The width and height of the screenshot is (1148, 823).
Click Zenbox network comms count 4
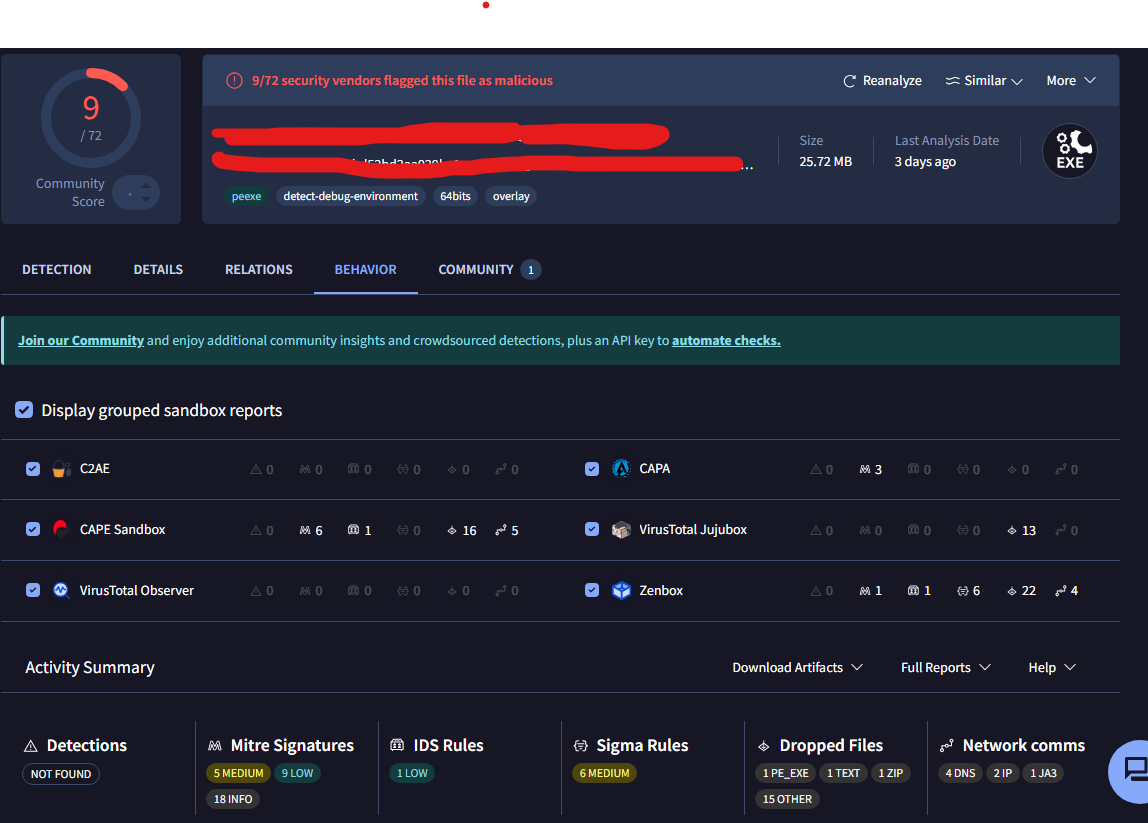coord(1067,591)
